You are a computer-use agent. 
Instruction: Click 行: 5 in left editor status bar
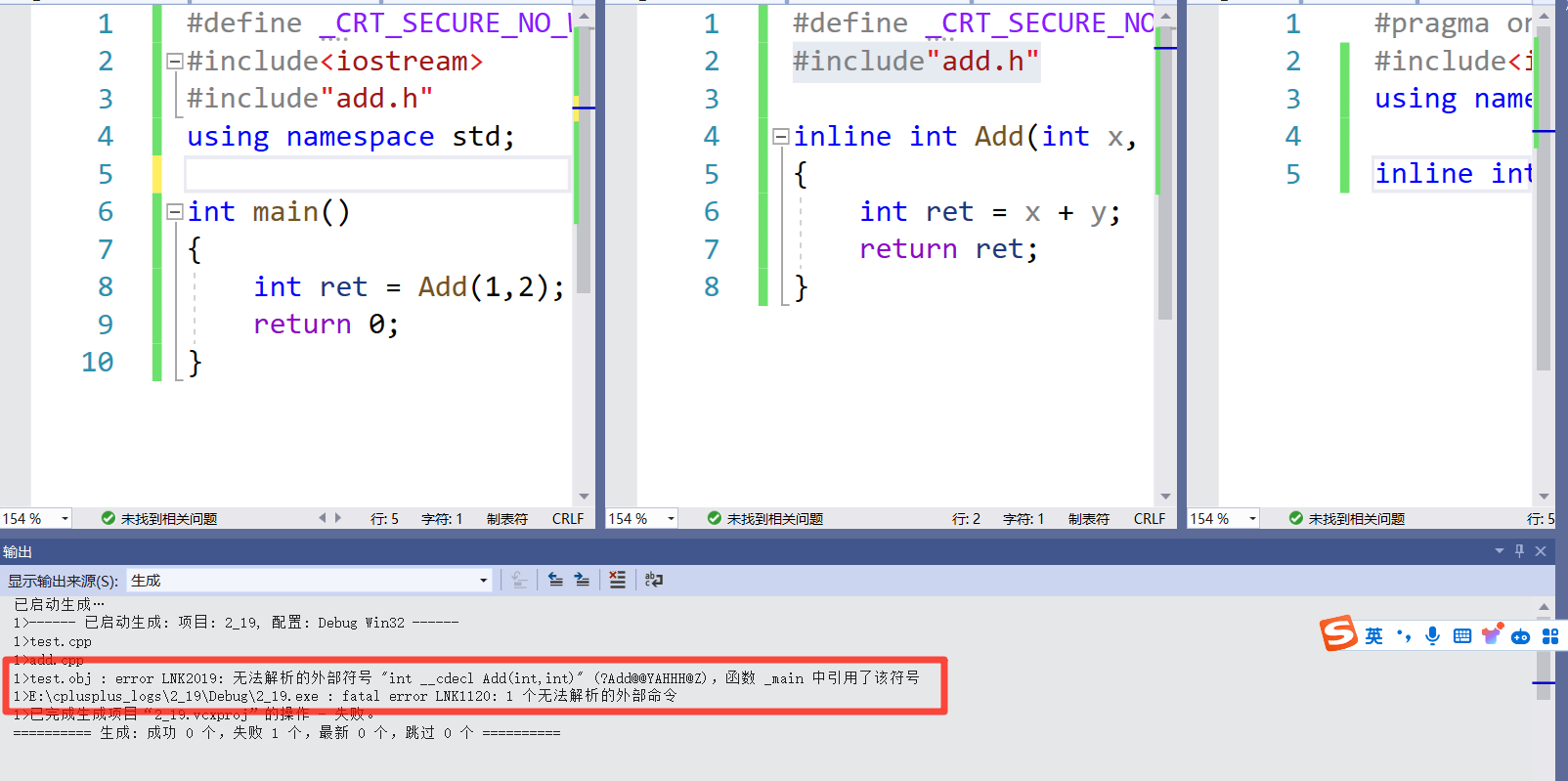(384, 519)
